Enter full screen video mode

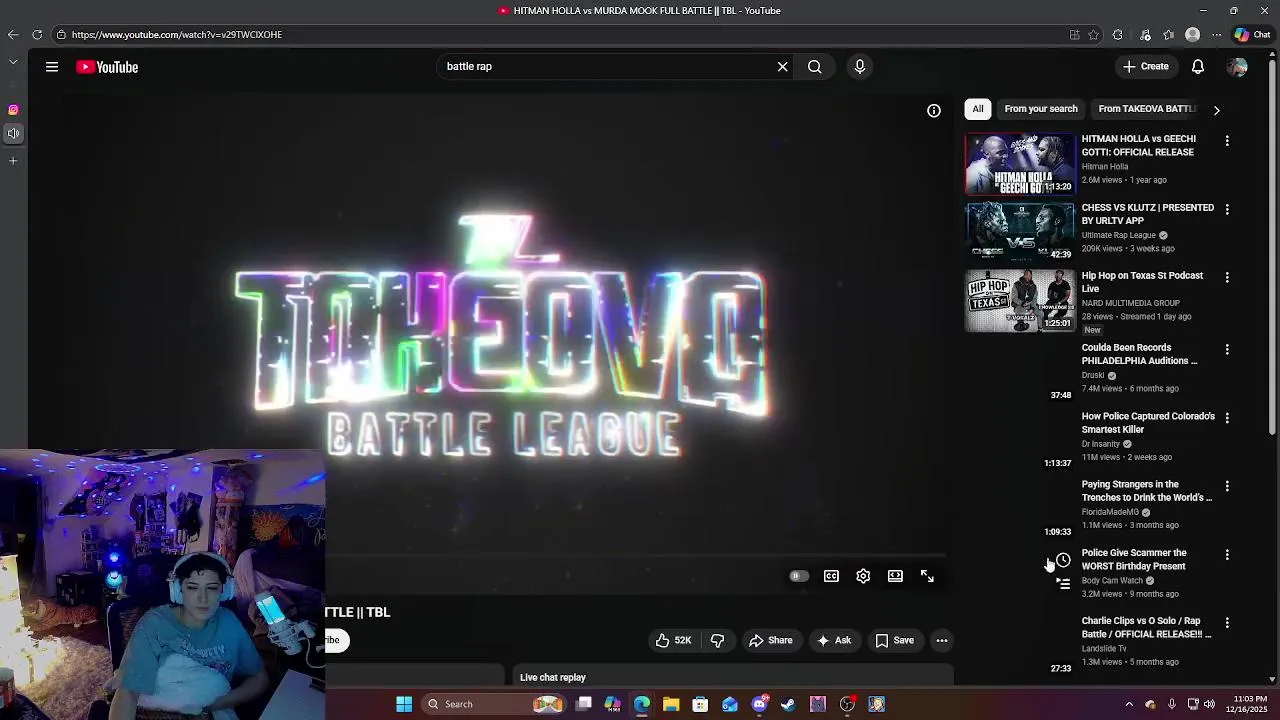pos(927,576)
